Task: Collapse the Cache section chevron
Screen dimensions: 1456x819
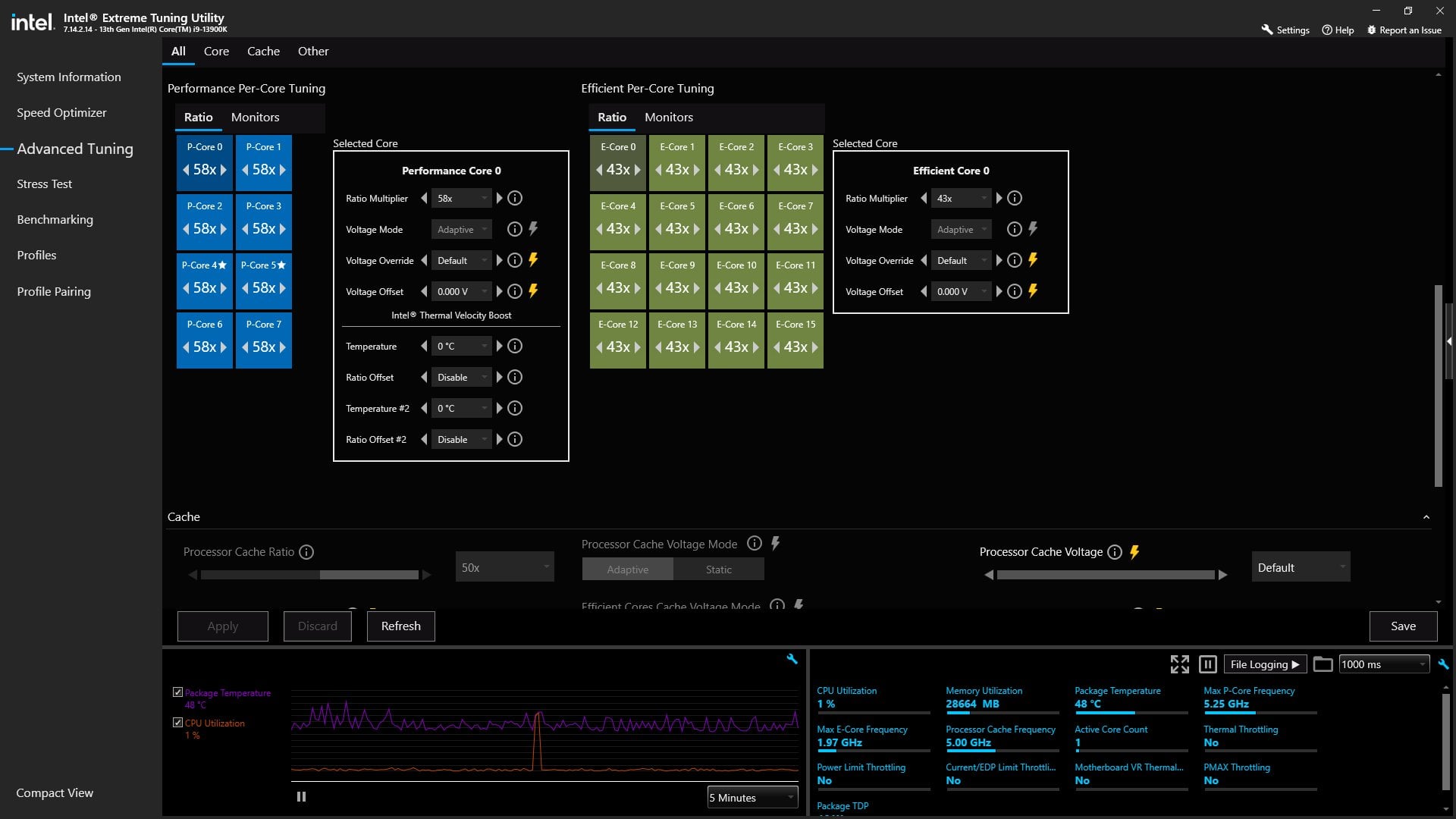Action: point(1426,517)
